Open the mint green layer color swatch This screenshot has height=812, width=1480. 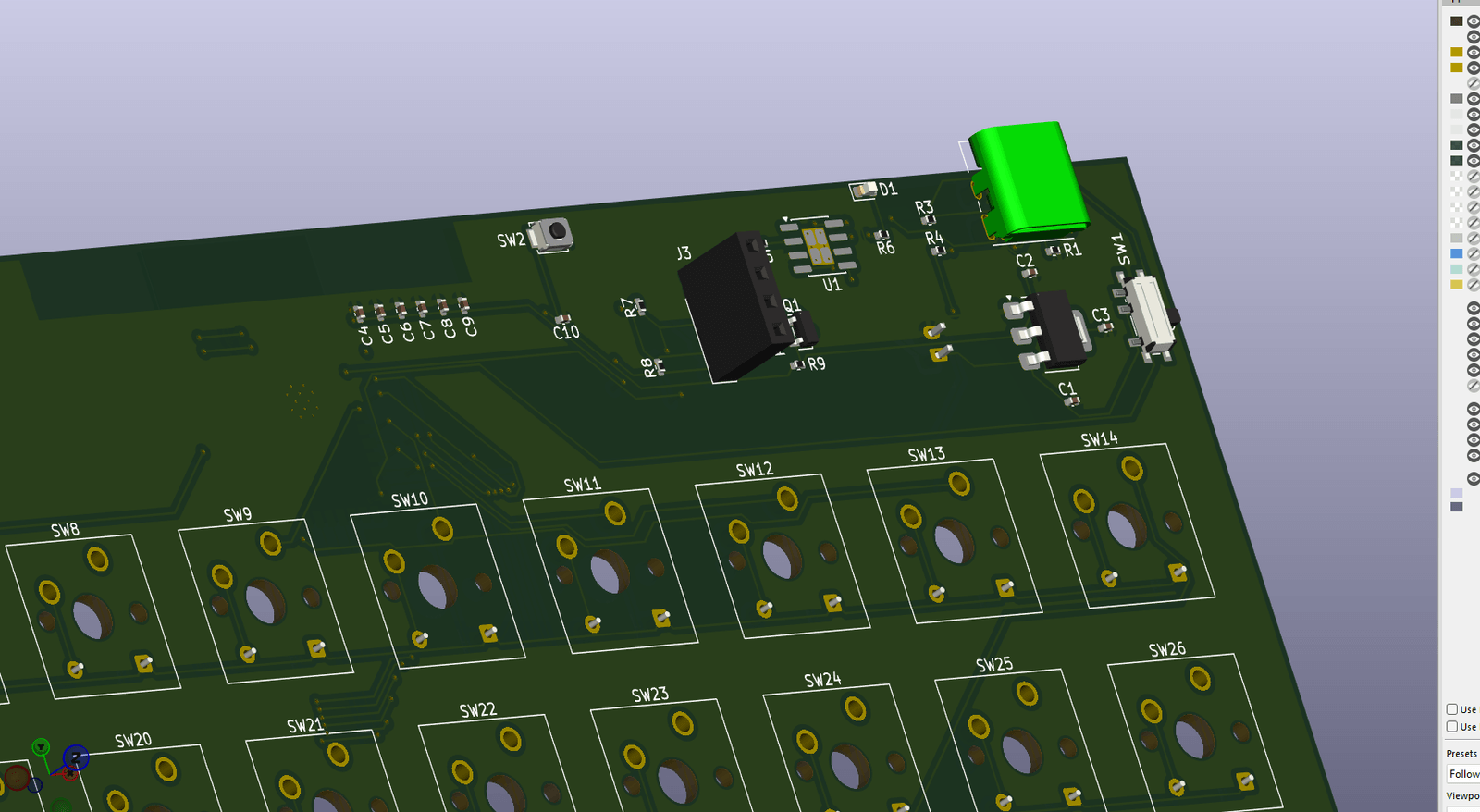1457,269
